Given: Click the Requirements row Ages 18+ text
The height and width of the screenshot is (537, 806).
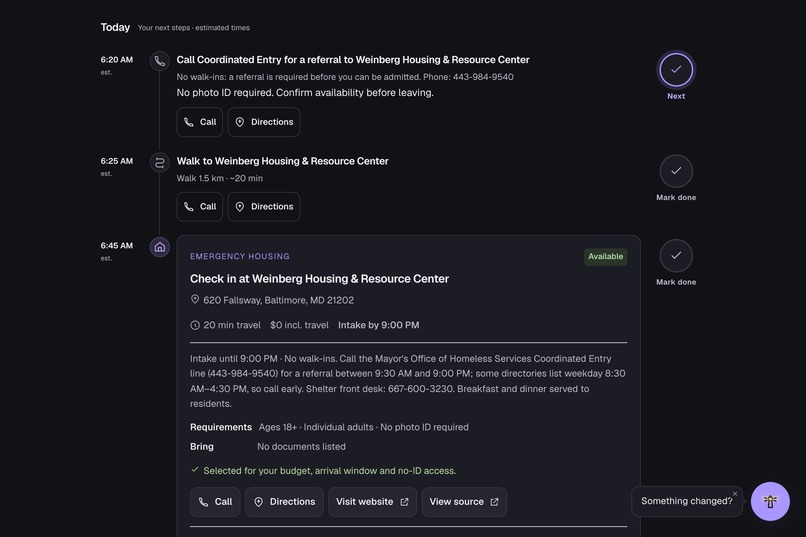Looking at the screenshot, I should point(363,427).
